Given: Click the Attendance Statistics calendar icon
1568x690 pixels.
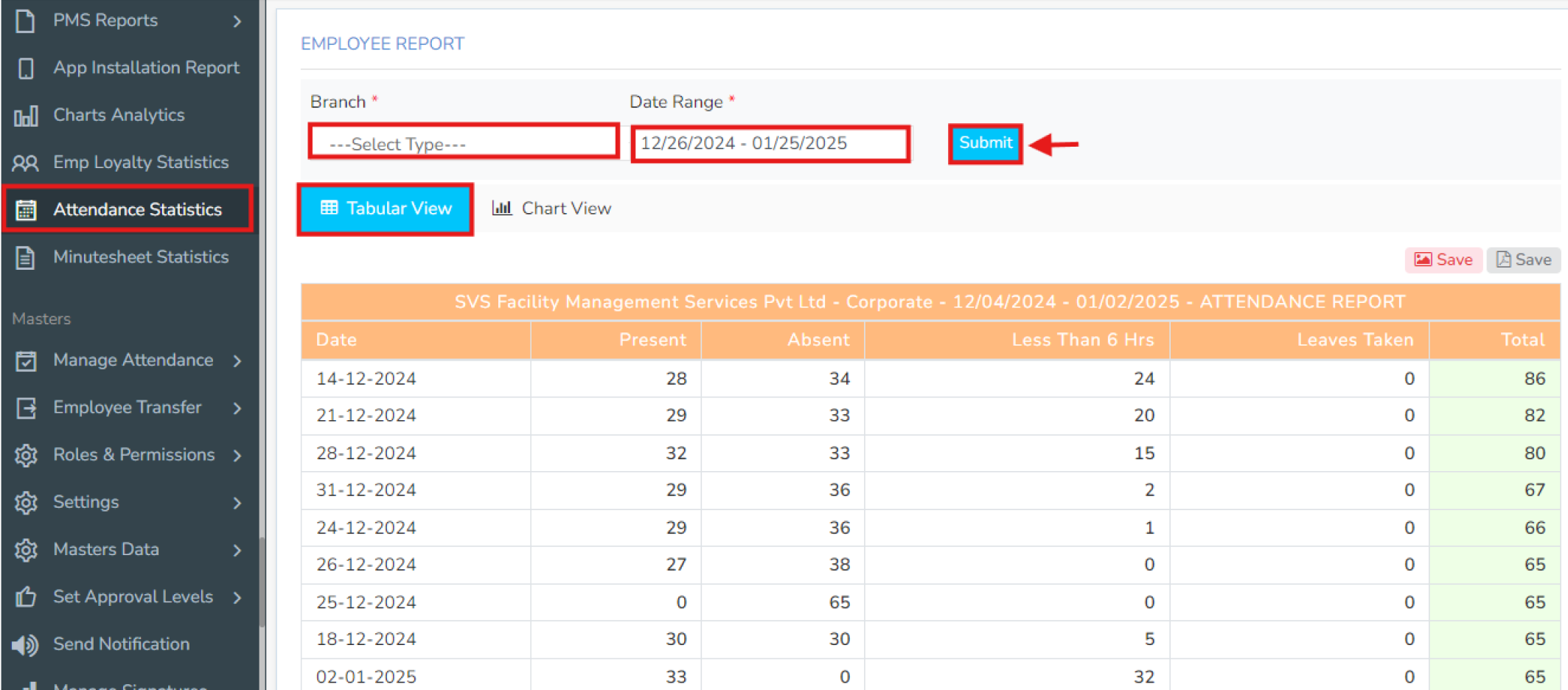Looking at the screenshot, I should [x=26, y=210].
